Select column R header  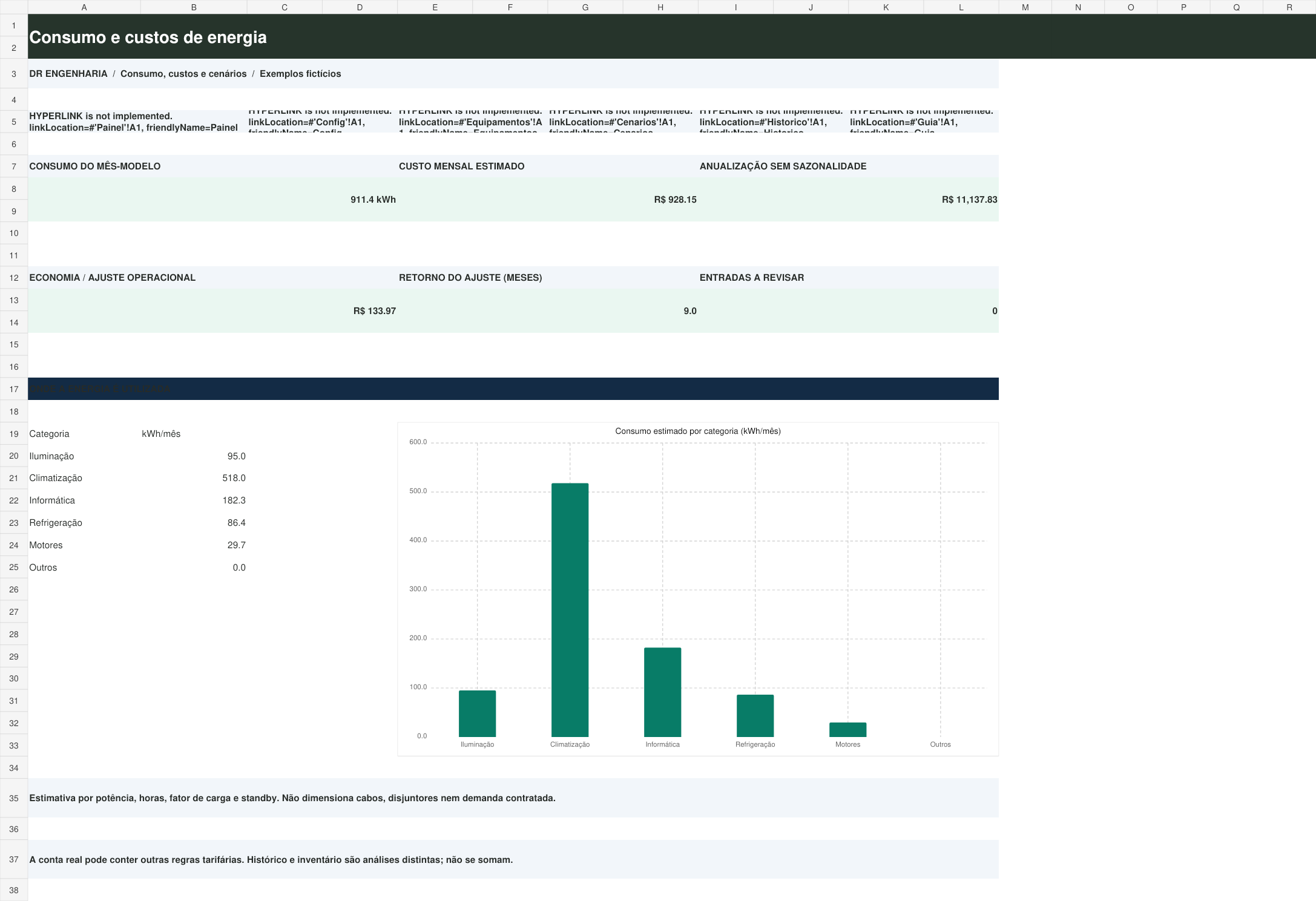pyautogui.click(x=1289, y=7)
